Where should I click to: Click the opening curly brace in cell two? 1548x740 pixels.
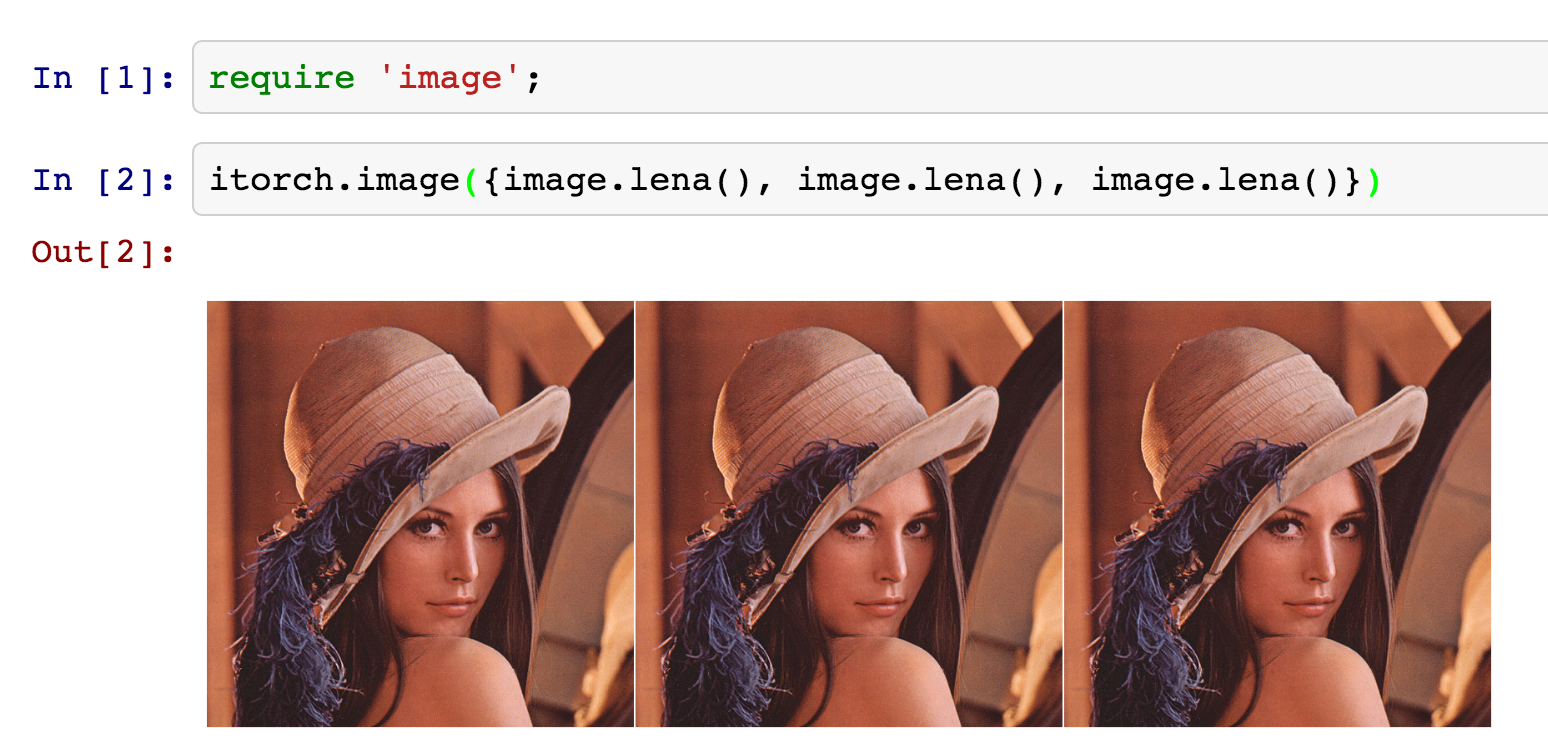click(492, 180)
